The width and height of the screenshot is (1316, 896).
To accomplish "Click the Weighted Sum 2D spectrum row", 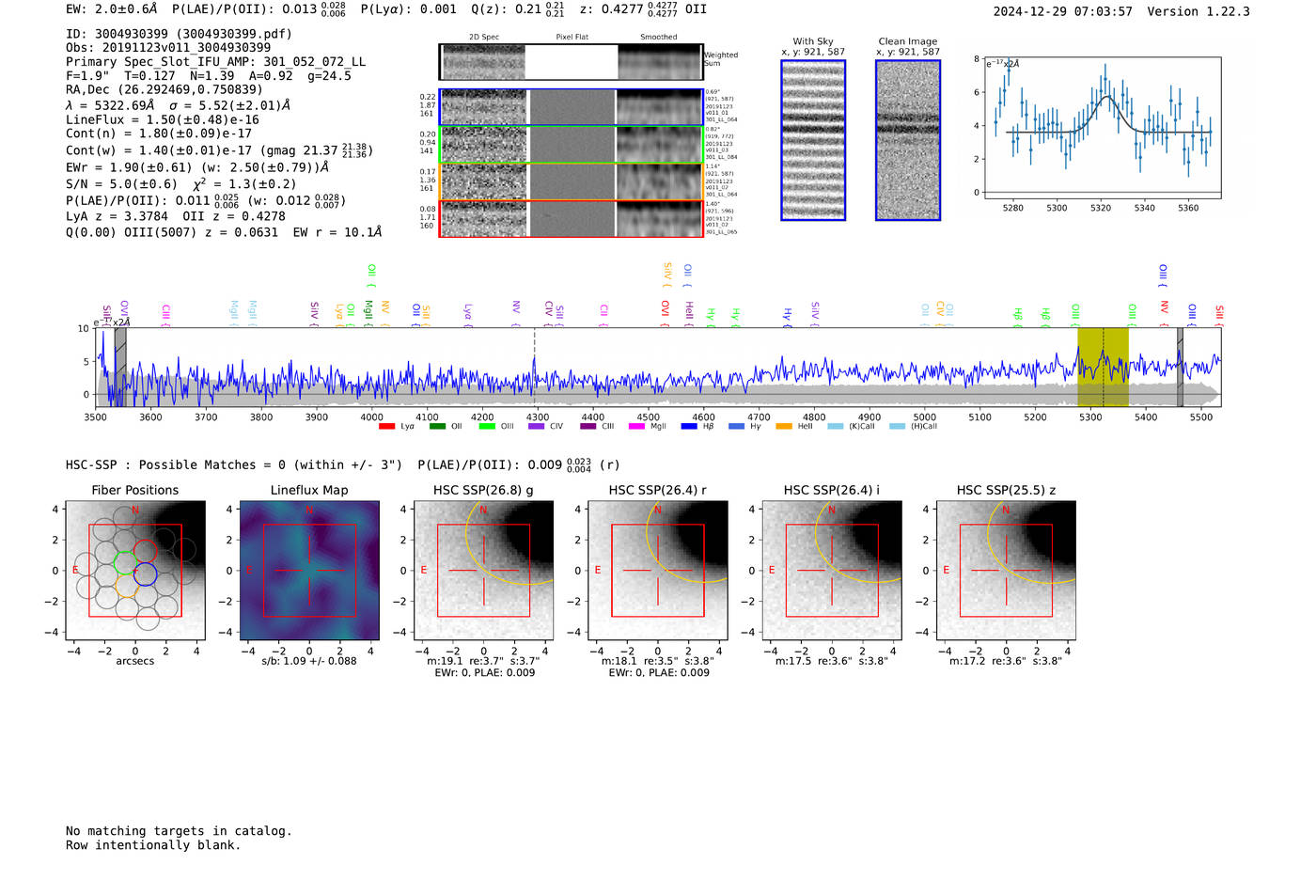I will pyautogui.click(x=571, y=62).
